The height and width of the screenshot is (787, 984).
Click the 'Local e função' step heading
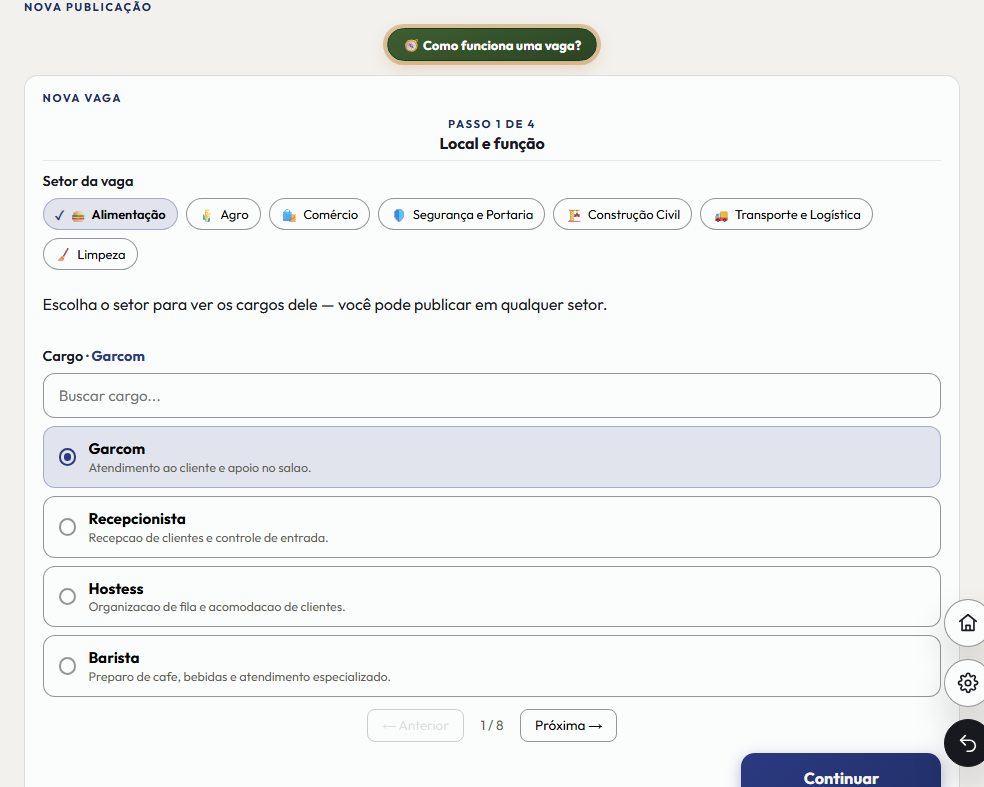[492, 144]
